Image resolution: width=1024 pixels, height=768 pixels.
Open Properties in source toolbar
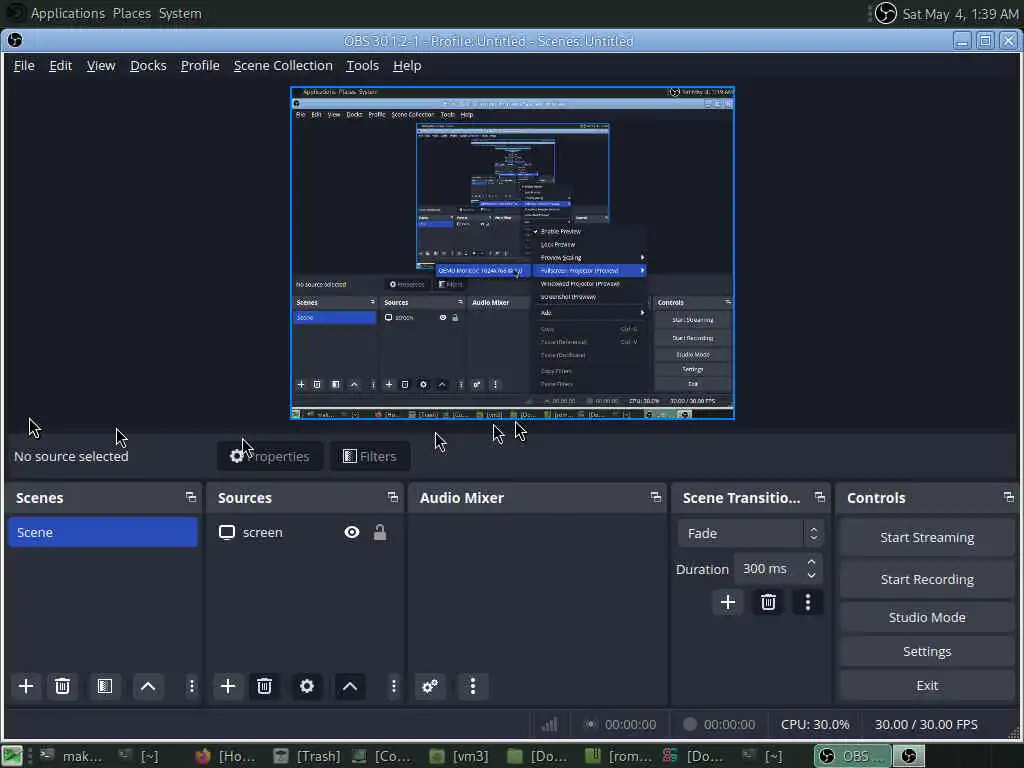tap(270, 456)
